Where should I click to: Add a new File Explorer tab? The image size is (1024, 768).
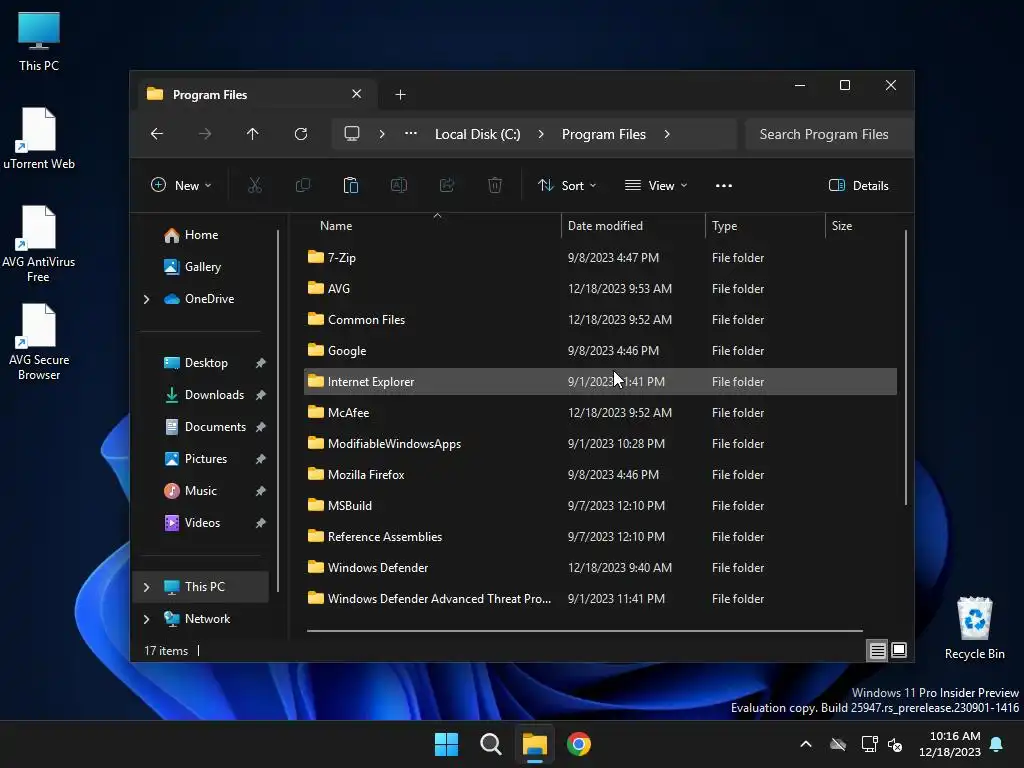click(x=400, y=95)
